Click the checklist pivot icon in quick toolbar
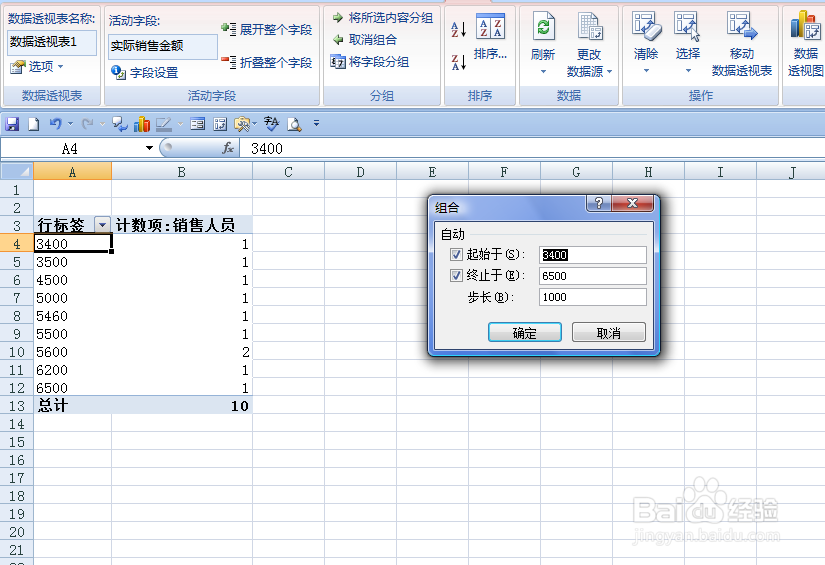This screenshot has width=825, height=565. (220, 124)
